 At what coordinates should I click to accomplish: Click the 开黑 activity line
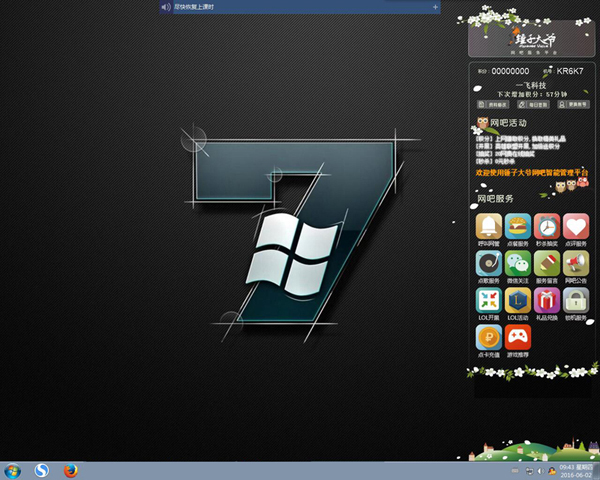pyautogui.click(x=517, y=146)
